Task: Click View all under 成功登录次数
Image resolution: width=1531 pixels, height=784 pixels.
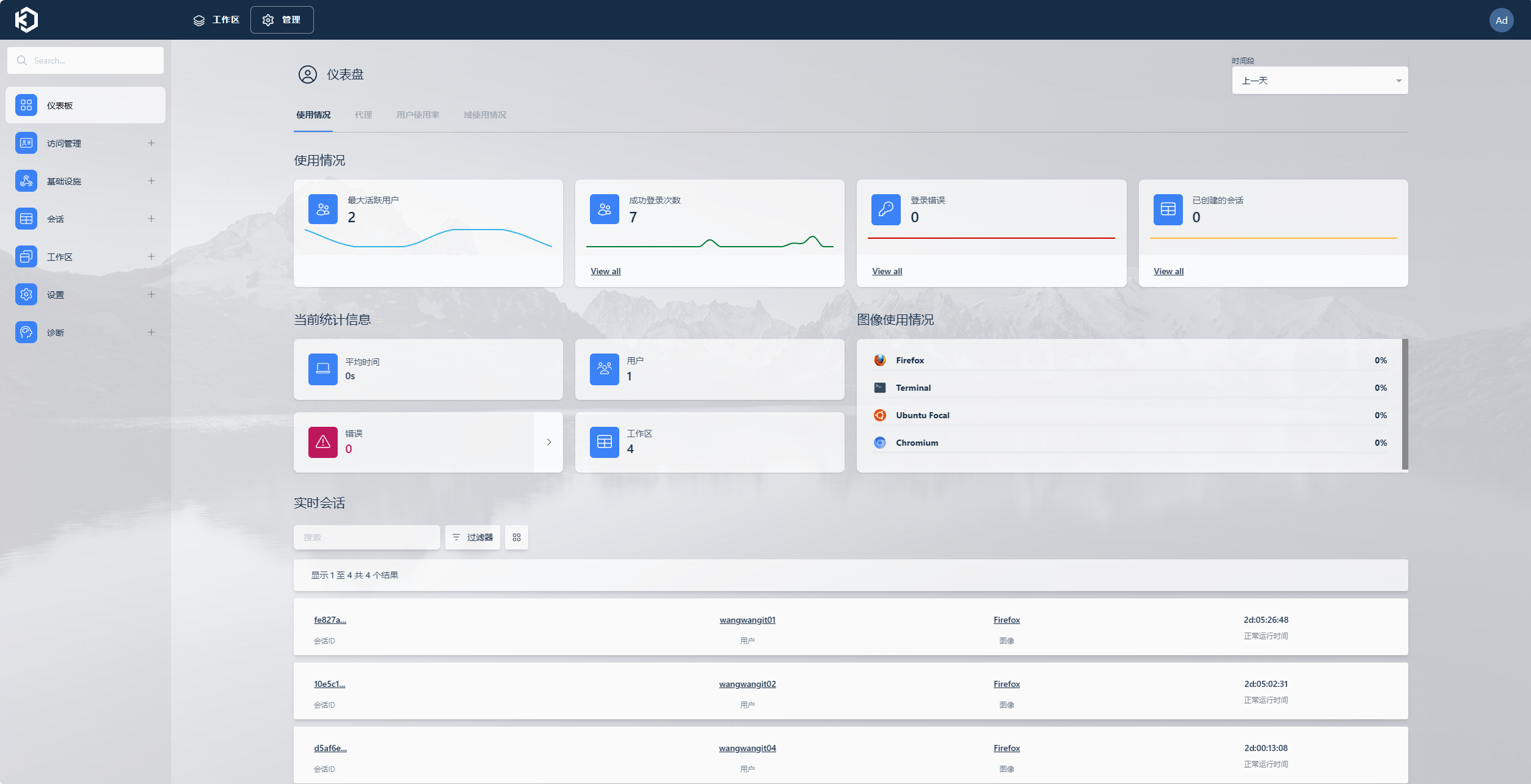Action: coord(605,271)
